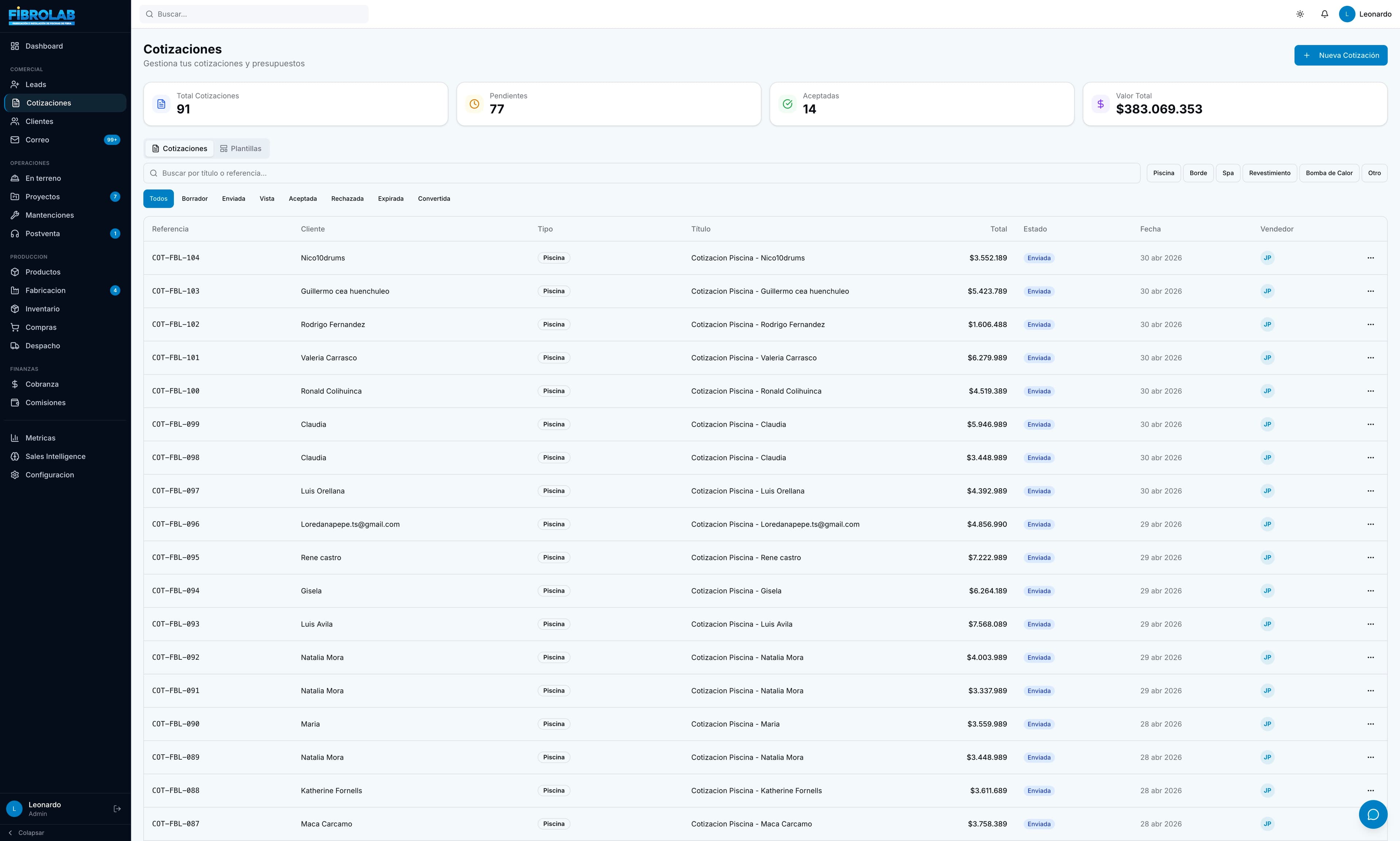Show Vista quotations
1400x841 pixels.
click(267, 198)
